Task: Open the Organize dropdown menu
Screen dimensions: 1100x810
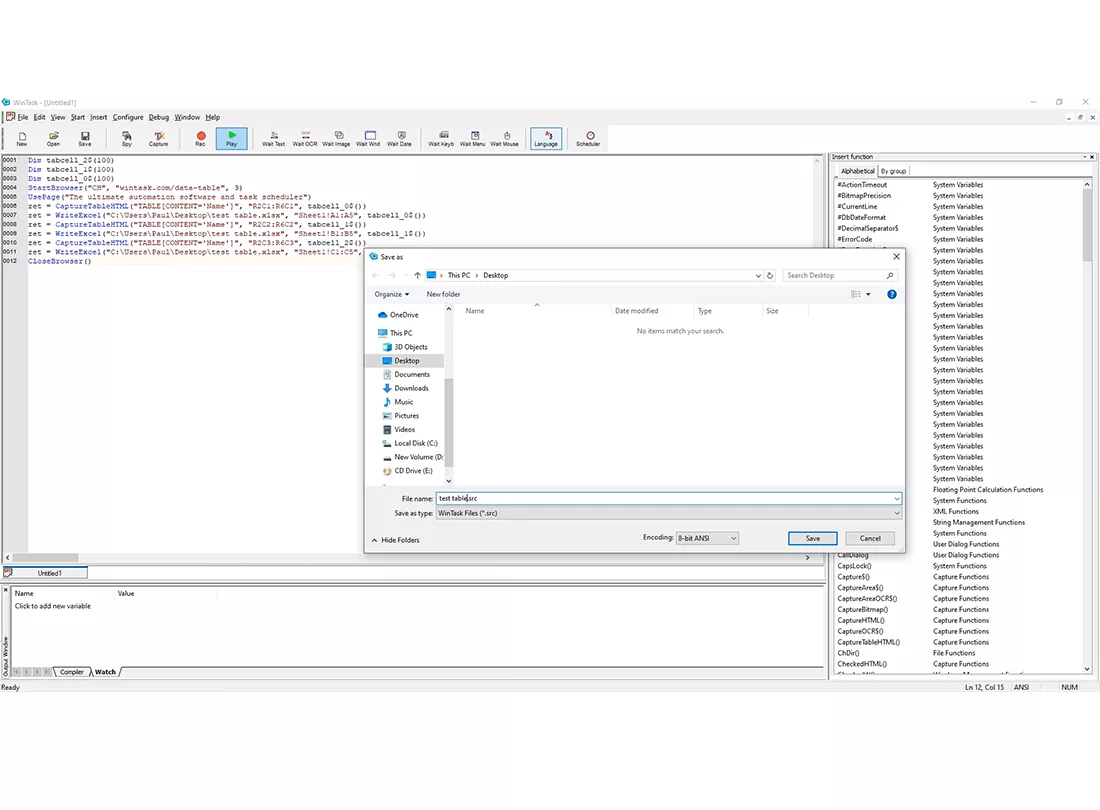Action: point(391,295)
